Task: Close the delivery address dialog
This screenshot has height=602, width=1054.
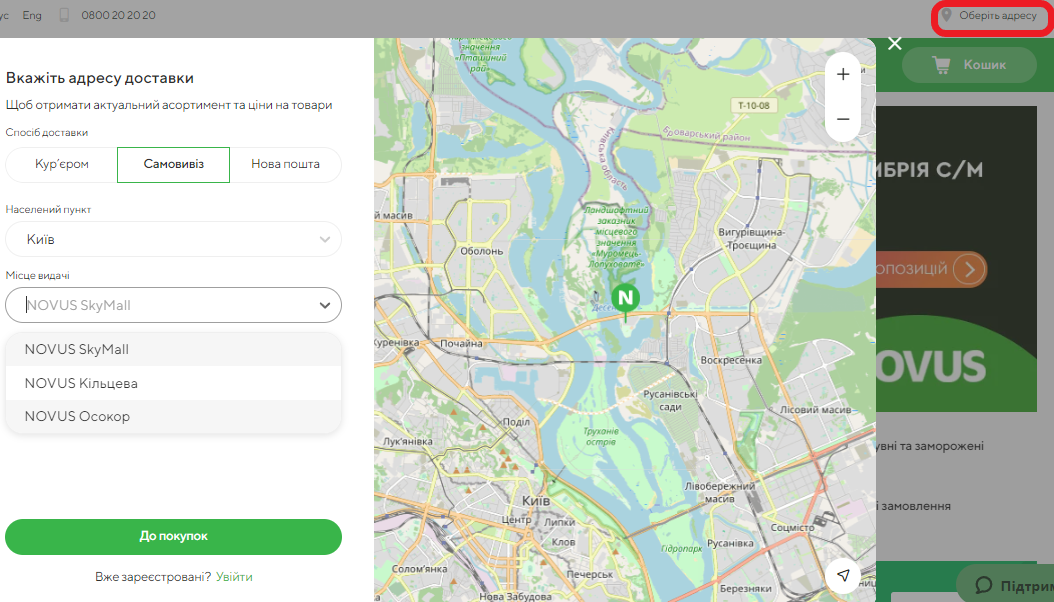Action: (x=894, y=43)
